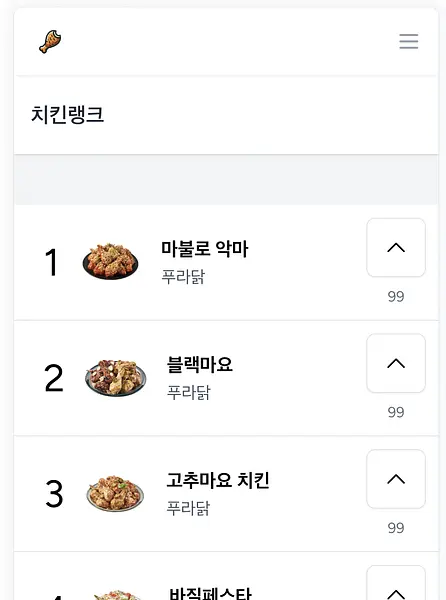
Task: Open the hamburger menu
Action: pos(409,41)
